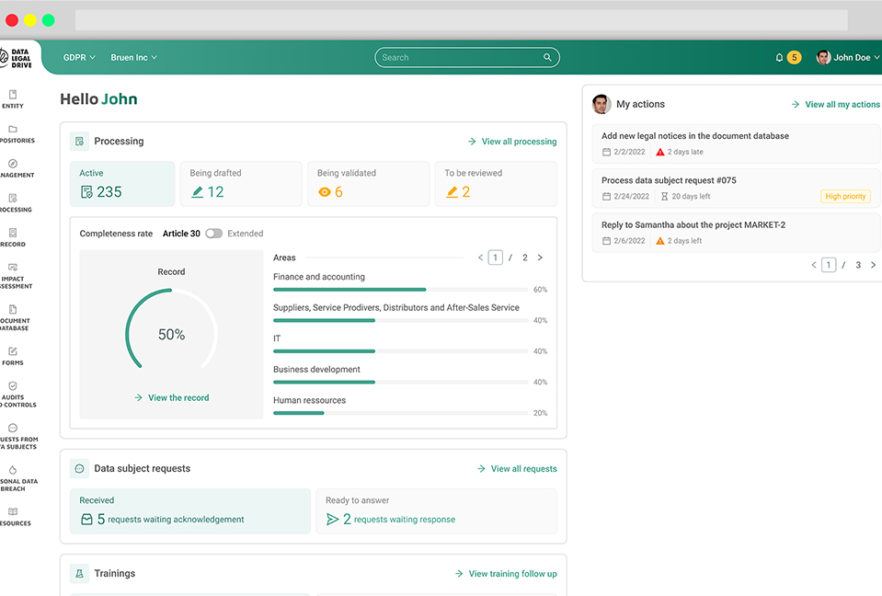This screenshot has height=596, width=882.
Task: Click the notification bell icon
Action: [x=779, y=58]
